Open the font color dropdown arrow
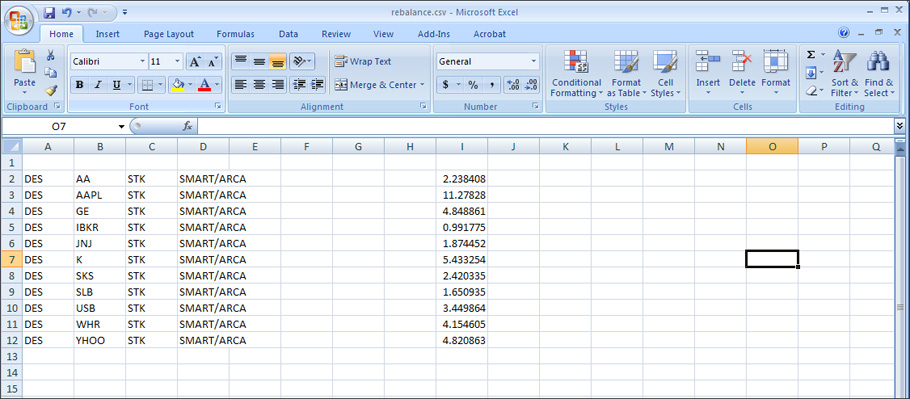The image size is (910, 399). 218,85
